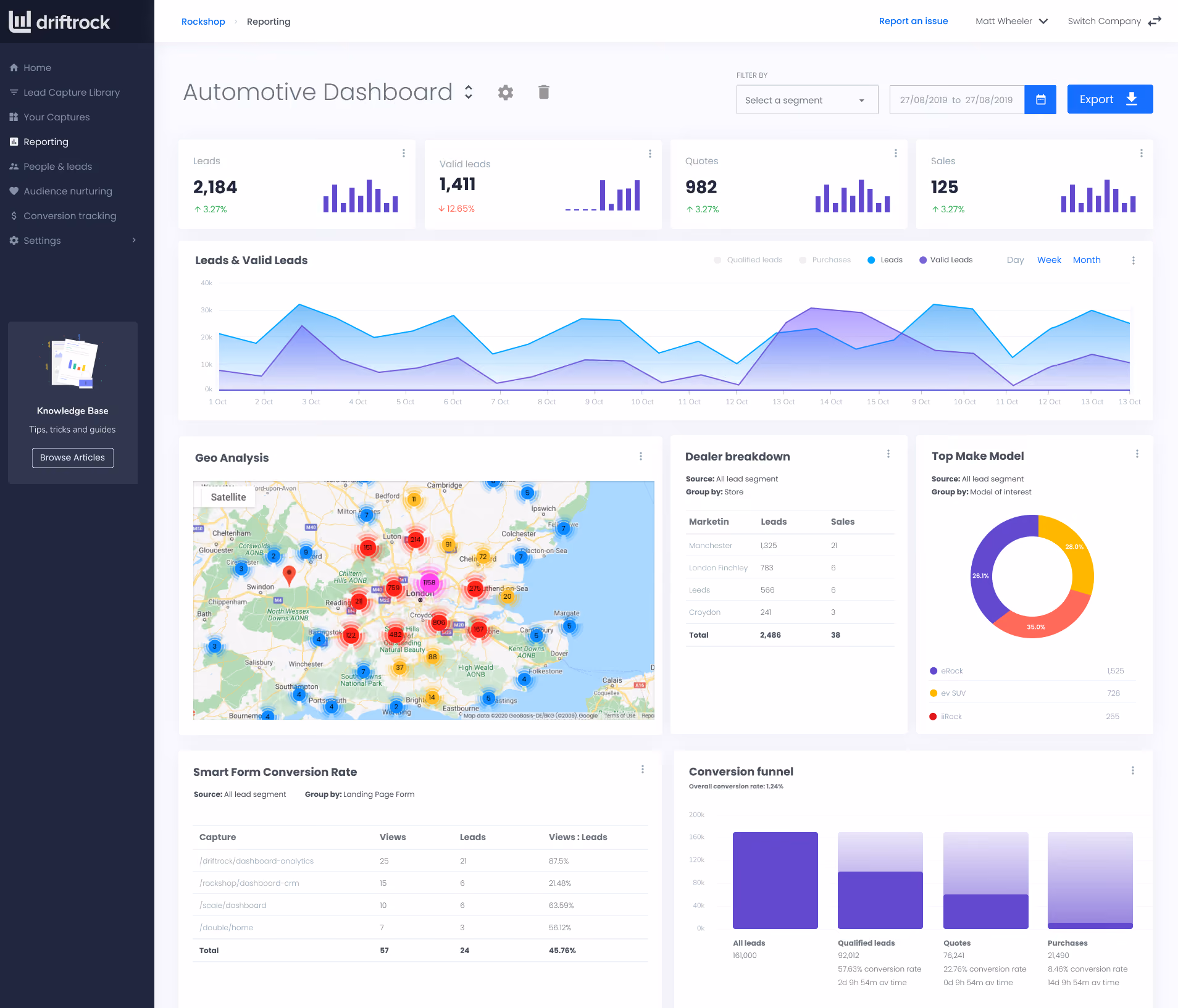Toggle Leads series in chart legend
Screen dimensions: 1178x1008
click(885, 260)
